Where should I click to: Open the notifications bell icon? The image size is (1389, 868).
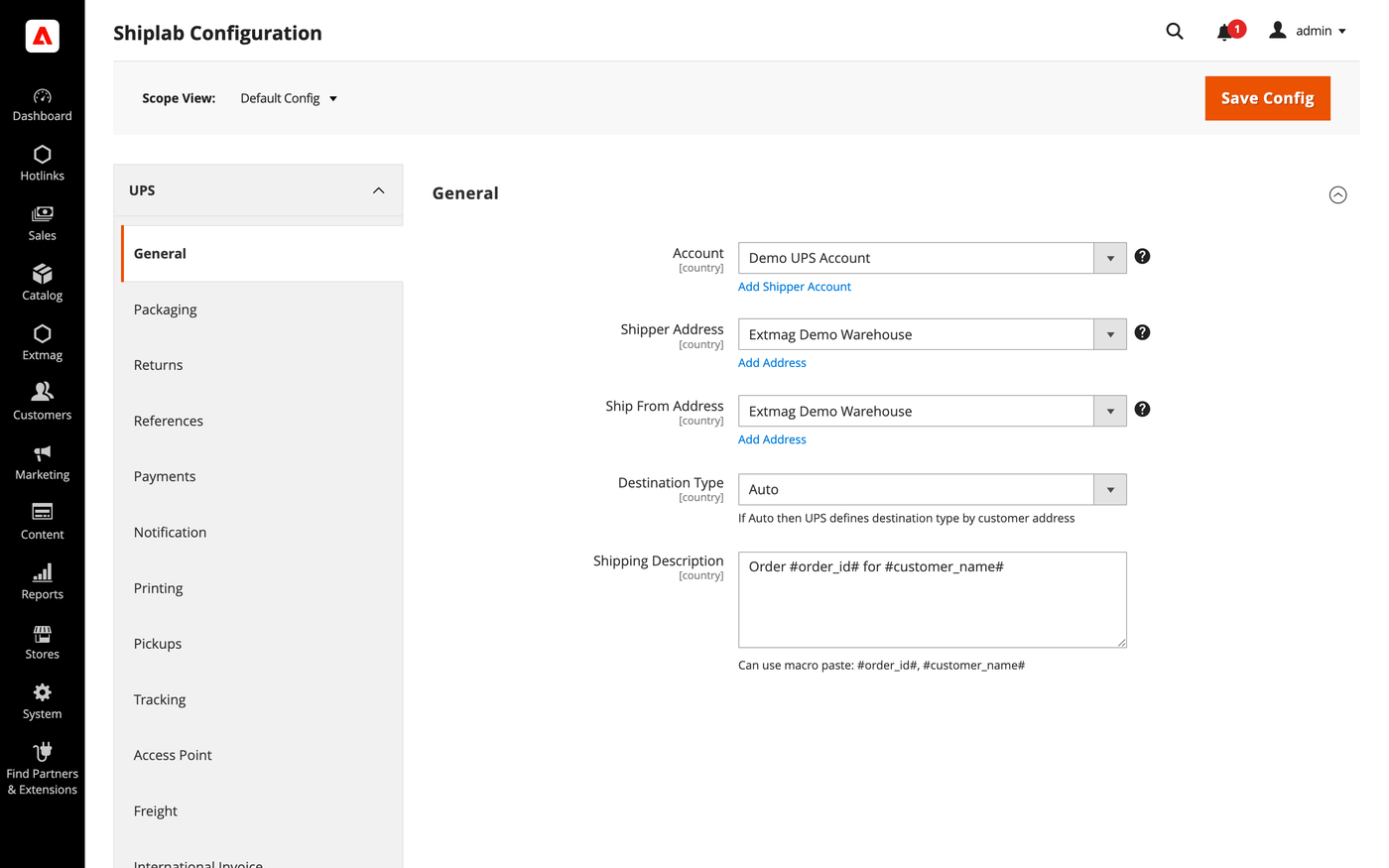pos(1225,32)
